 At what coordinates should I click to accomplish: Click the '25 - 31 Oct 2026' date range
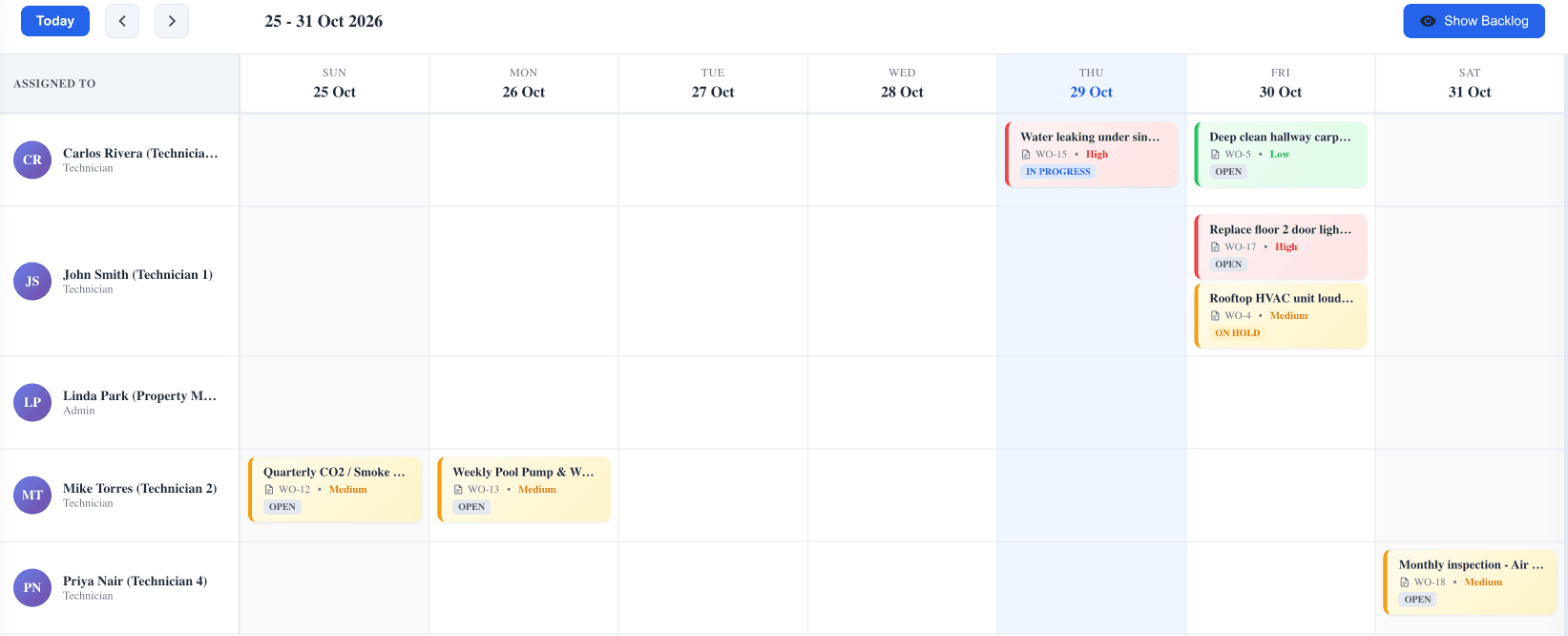coord(323,21)
